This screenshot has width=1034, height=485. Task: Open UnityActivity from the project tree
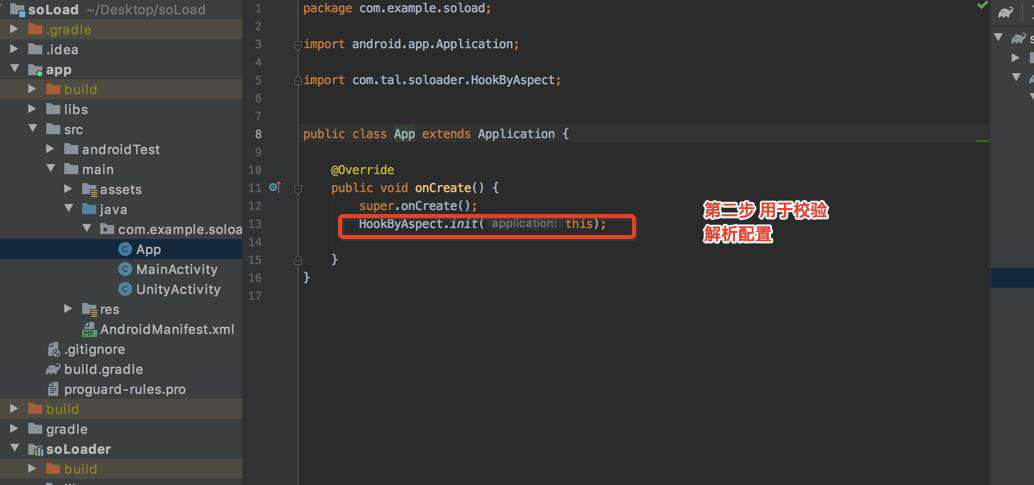click(x=178, y=289)
